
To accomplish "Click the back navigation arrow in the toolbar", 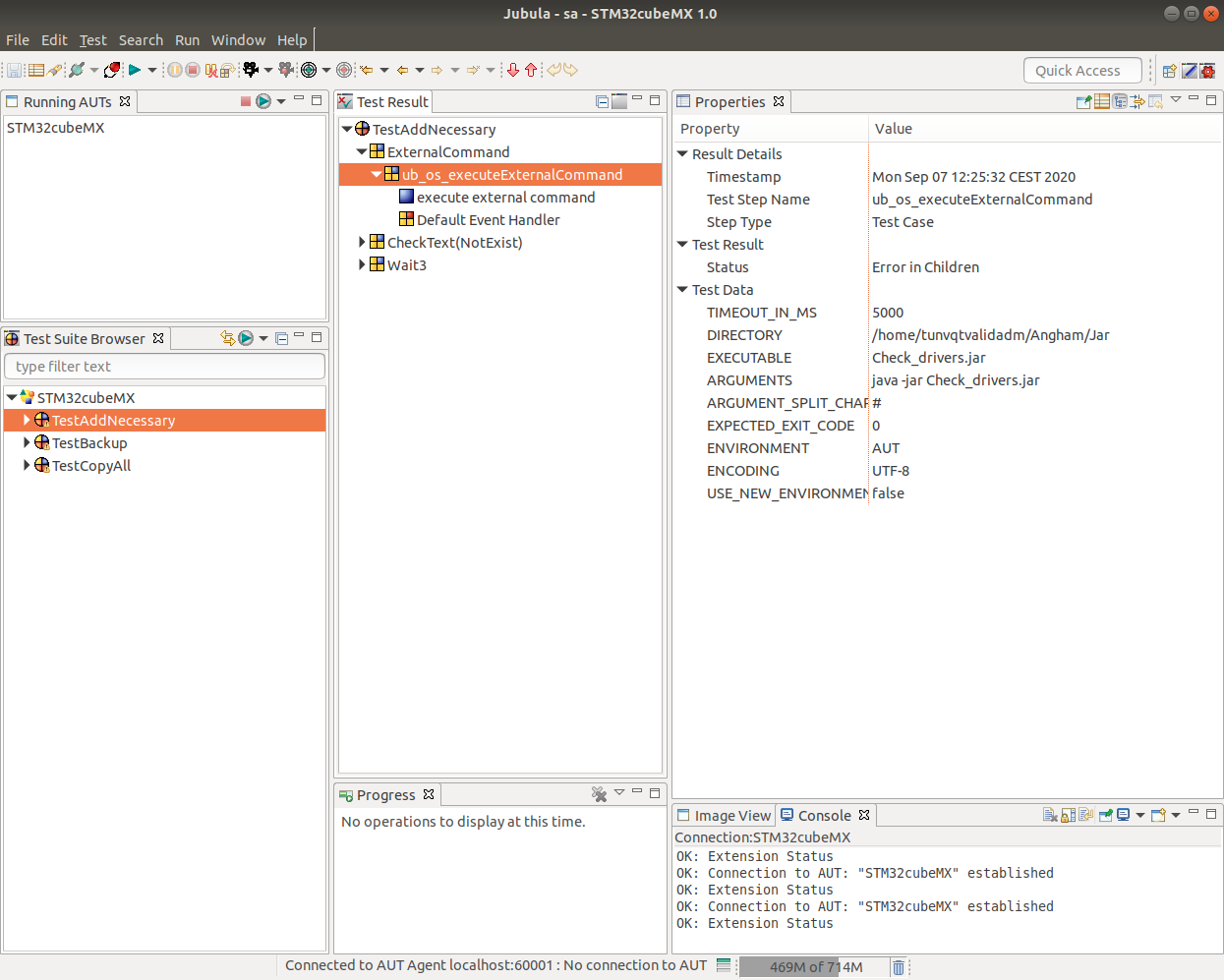I will [x=402, y=70].
